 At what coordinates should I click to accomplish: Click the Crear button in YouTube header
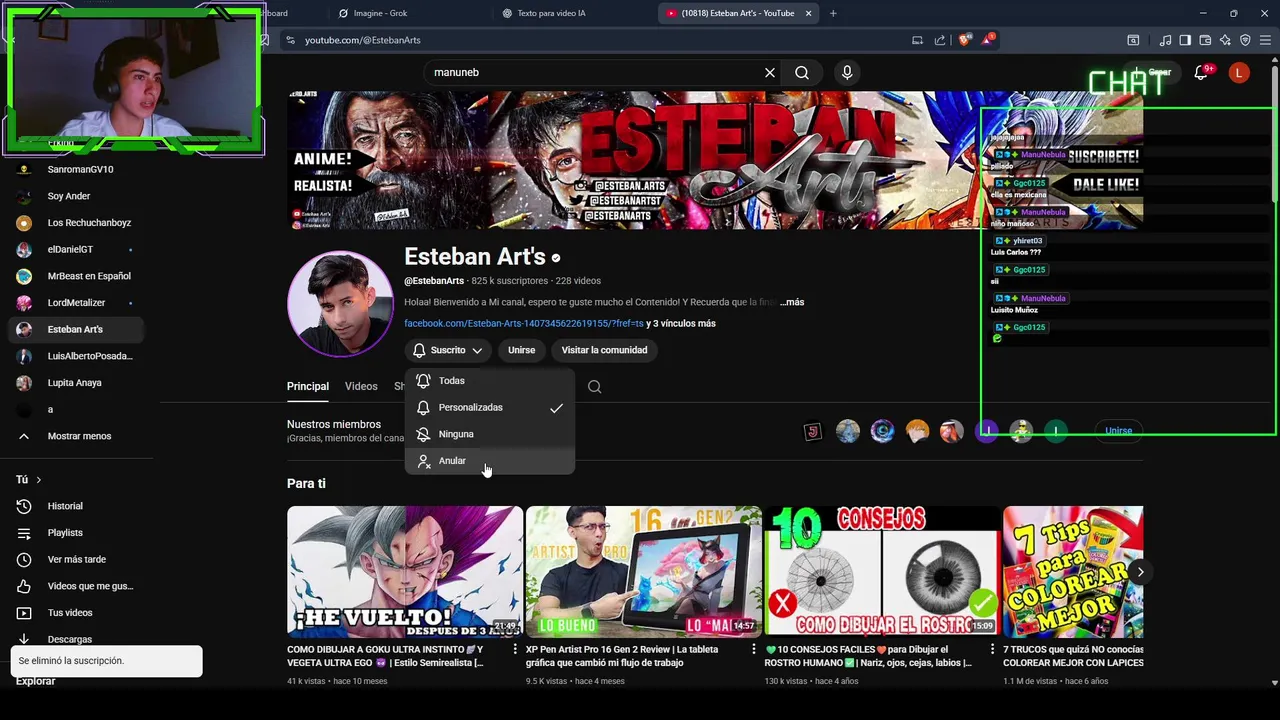pyautogui.click(x=1151, y=72)
